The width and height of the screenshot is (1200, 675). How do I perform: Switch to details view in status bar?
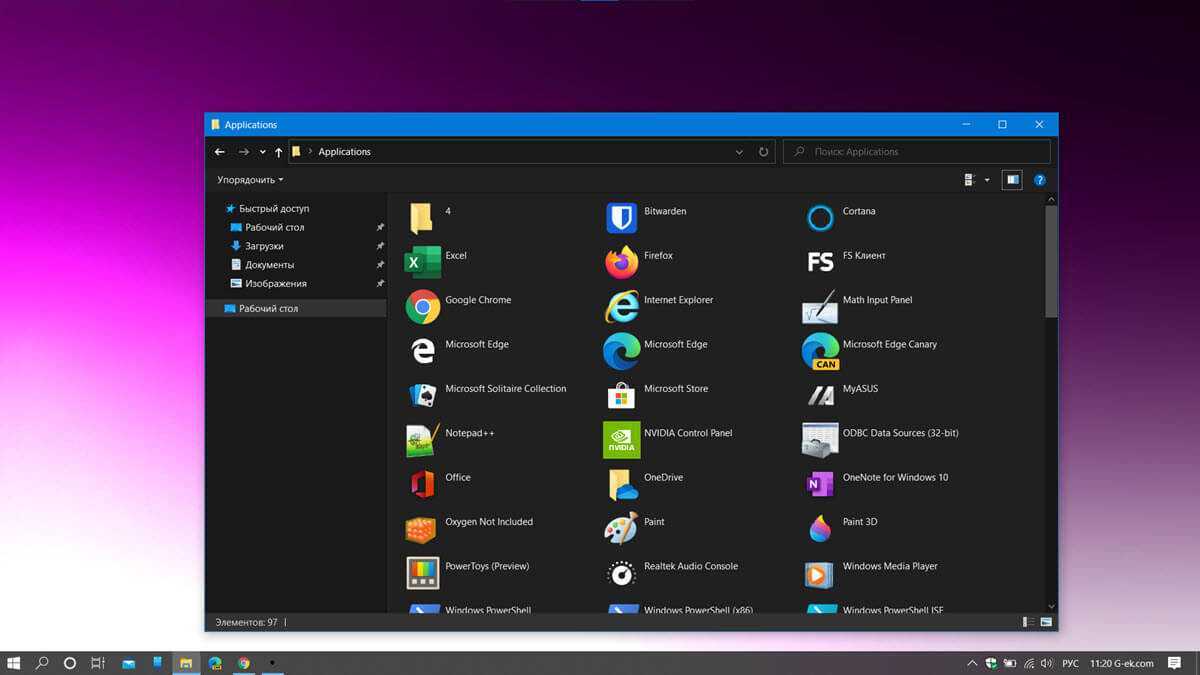tap(1028, 622)
